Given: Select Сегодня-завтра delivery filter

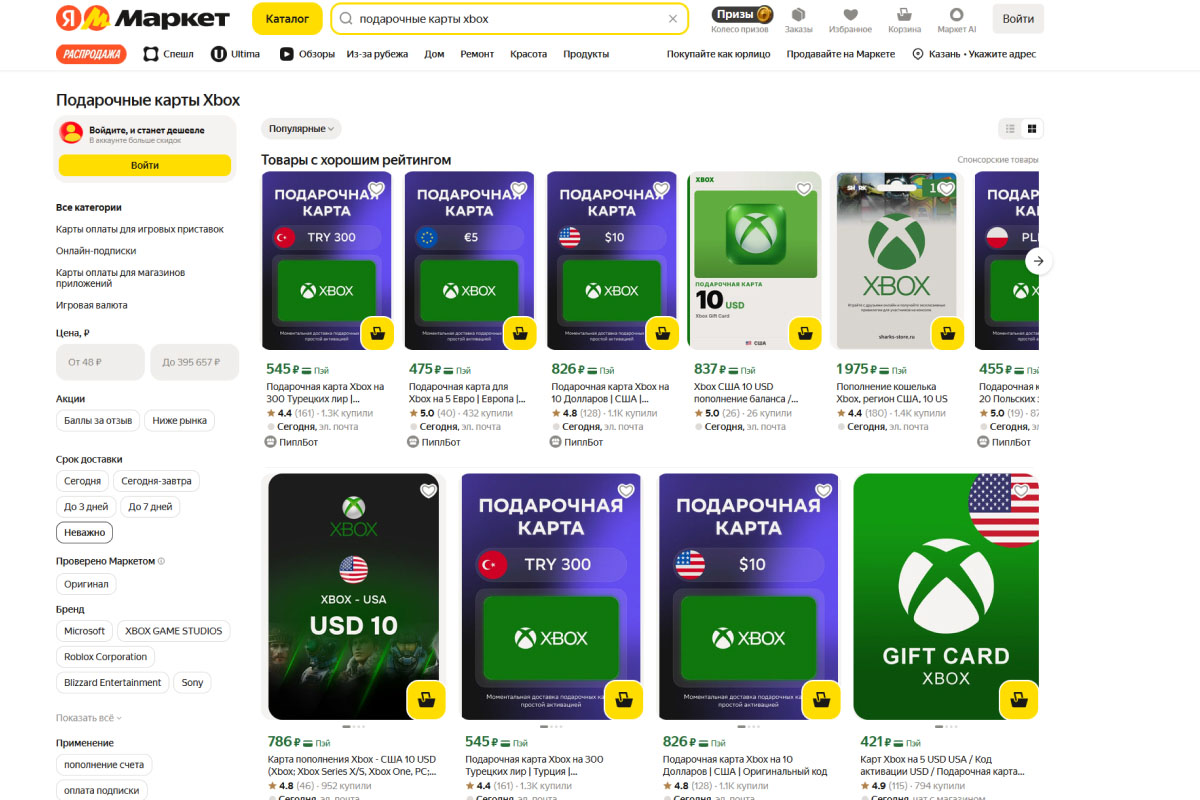Looking at the screenshot, I should (x=156, y=481).
